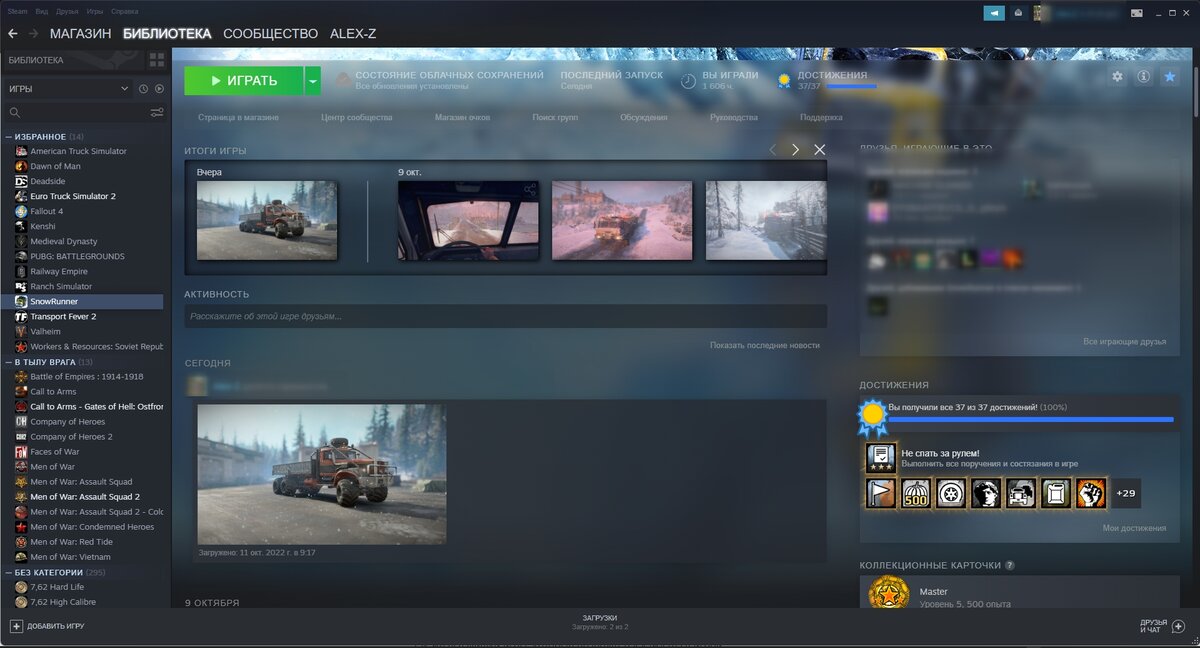Click the PUBG: BATTLEGROUNDS game icon
Viewport: 1200px width, 648px height.
(x=21, y=256)
